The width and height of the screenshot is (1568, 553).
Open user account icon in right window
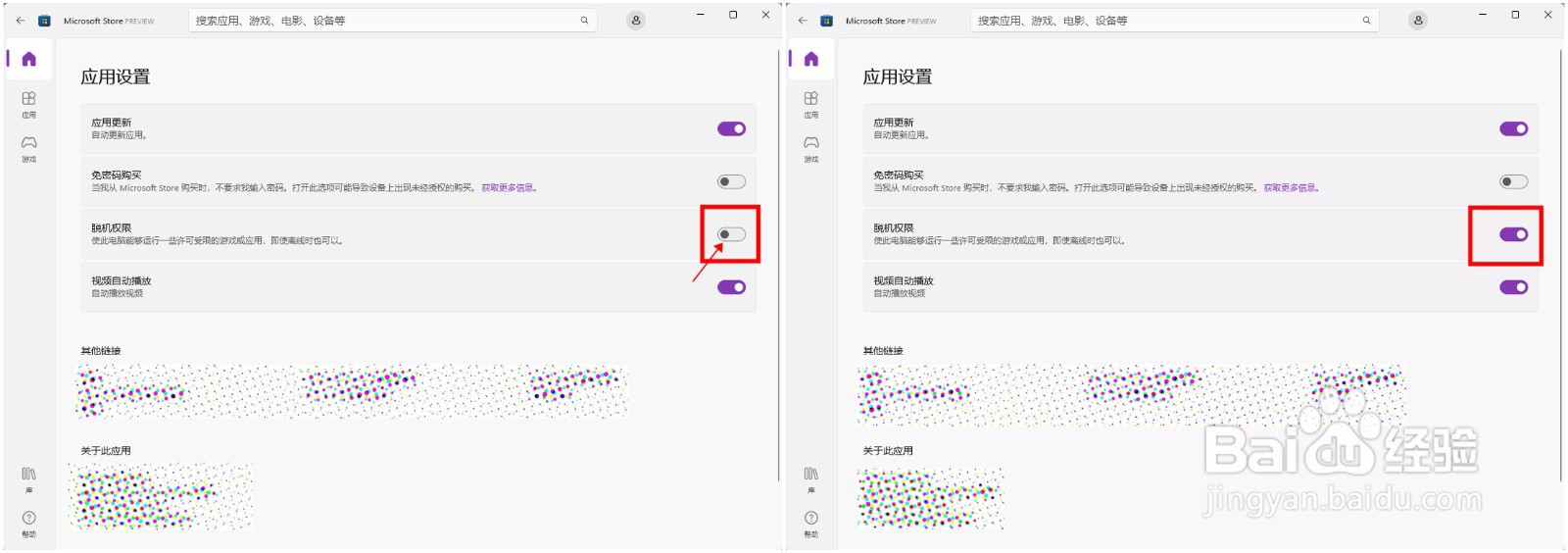pos(1418,20)
